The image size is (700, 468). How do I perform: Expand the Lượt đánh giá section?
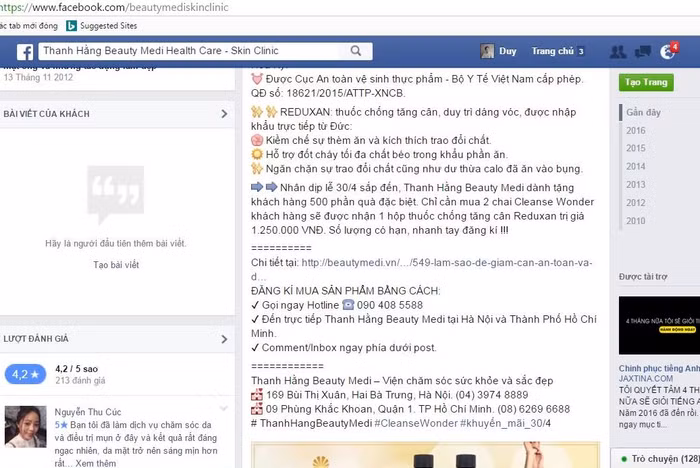click(225, 338)
